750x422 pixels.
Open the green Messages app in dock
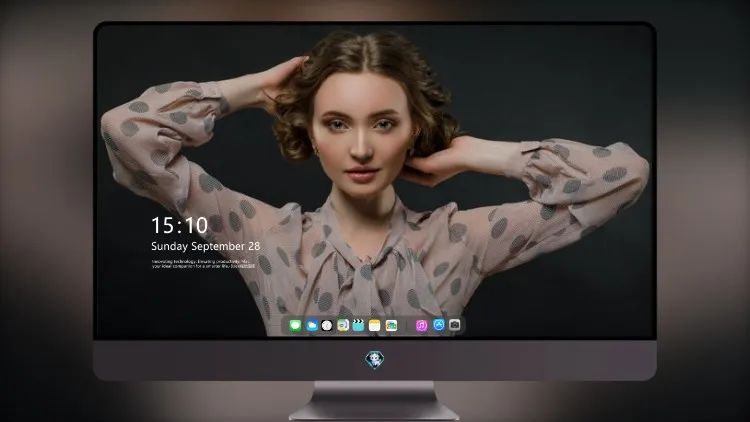pyautogui.click(x=295, y=326)
